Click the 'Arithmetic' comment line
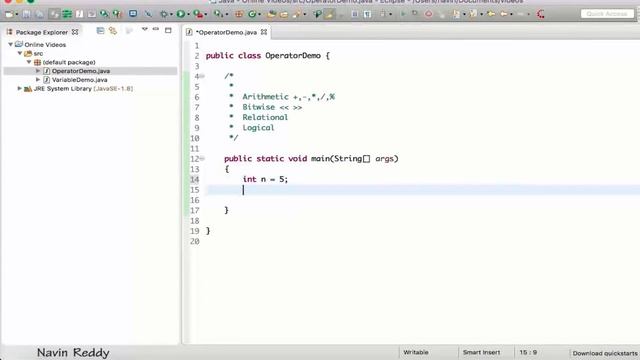The height and width of the screenshot is (360, 640). click(288, 97)
